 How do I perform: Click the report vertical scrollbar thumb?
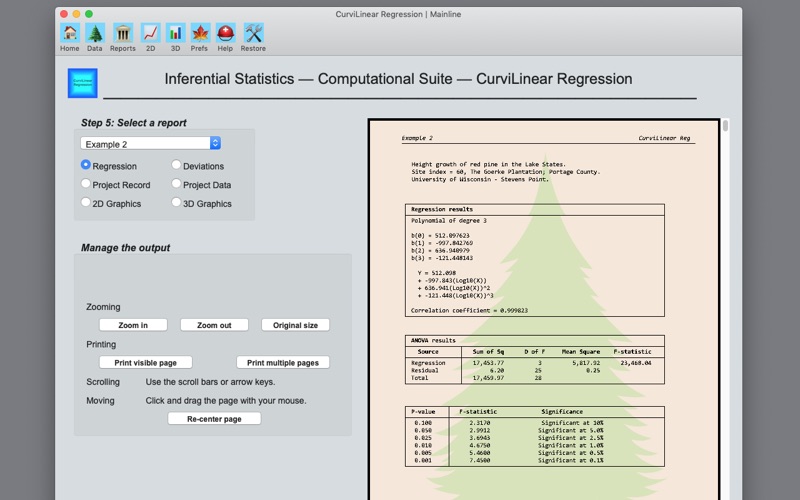click(x=725, y=126)
